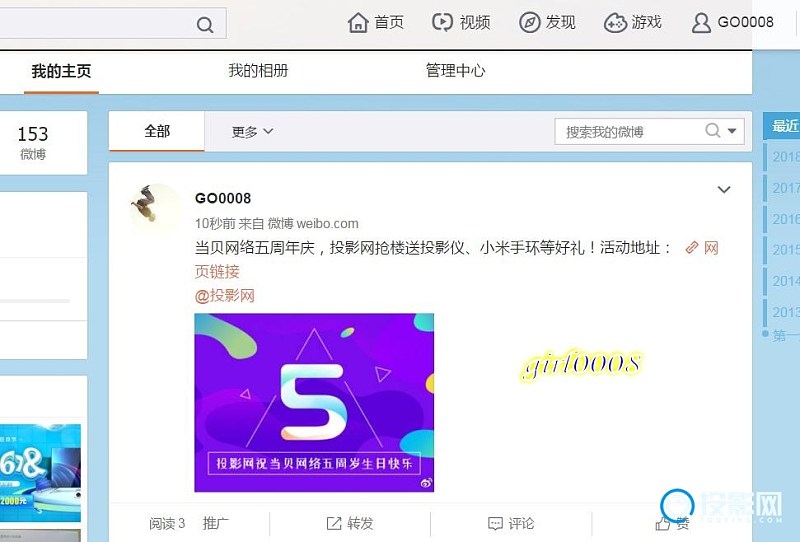Jump to 2015 in timeline
Screen dimensions: 800x542
point(786,250)
